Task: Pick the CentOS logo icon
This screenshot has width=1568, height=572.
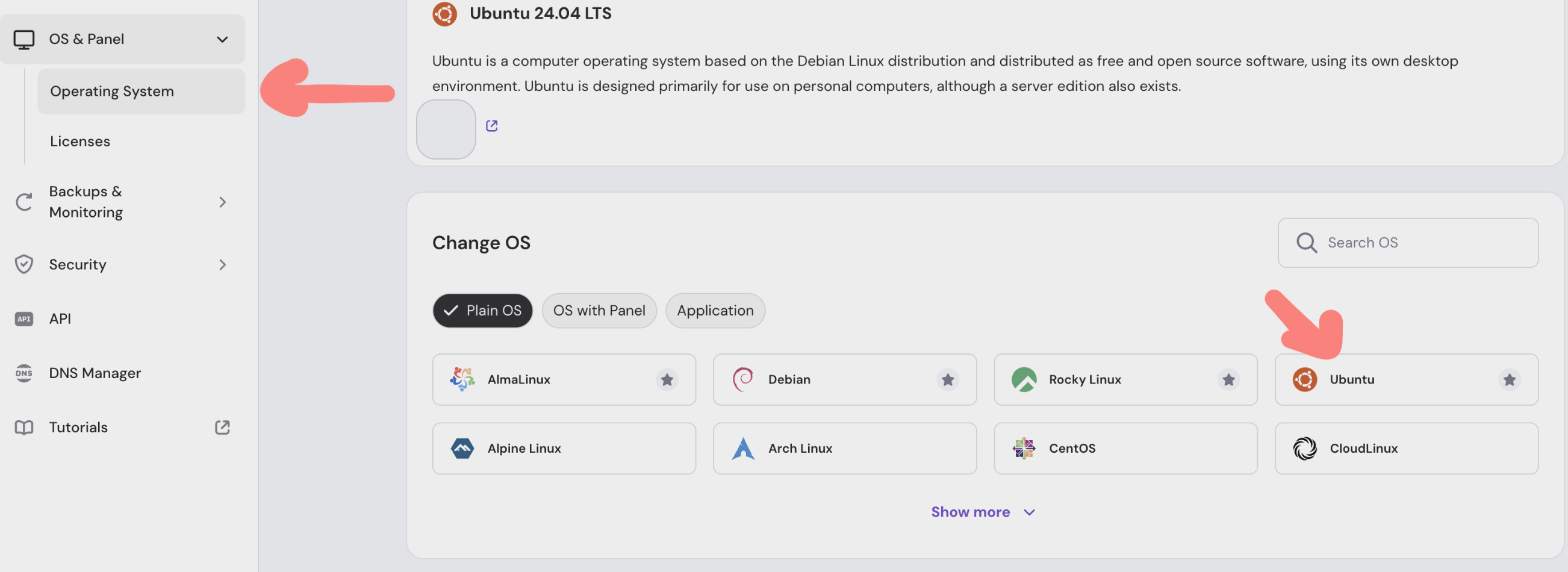Action: coord(1023,449)
